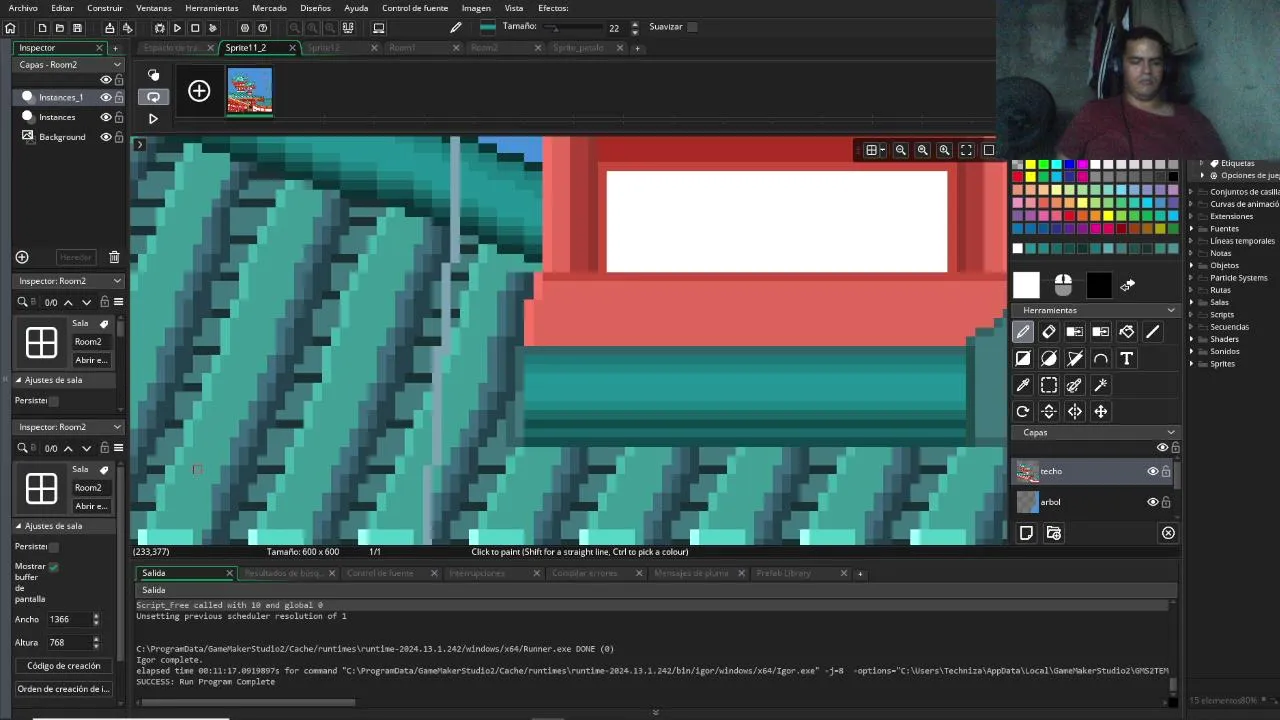Select the Ellipse tool

(1048, 358)
